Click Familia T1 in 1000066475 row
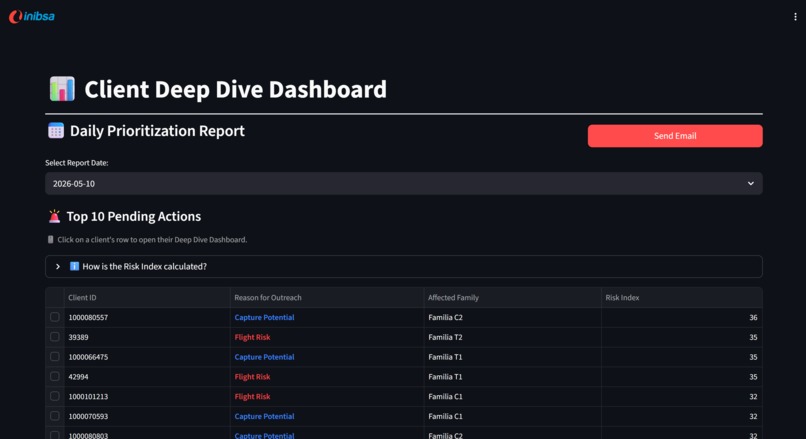806x439 pixels. pyautogui.click(x=445, y=357)
